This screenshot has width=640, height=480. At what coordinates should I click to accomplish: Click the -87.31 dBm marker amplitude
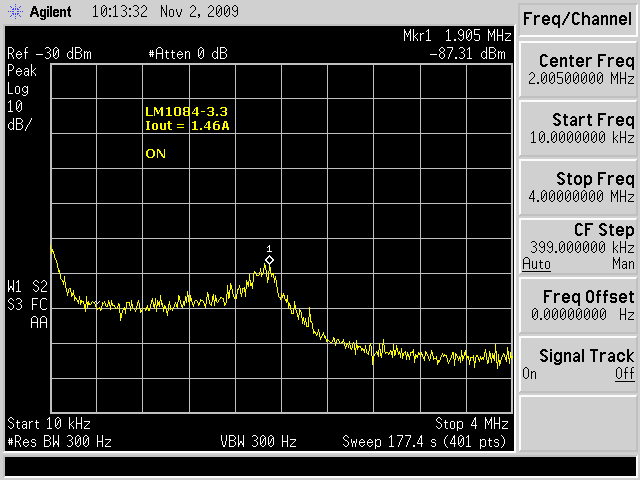pyautogui.click(x=467, y=54)
